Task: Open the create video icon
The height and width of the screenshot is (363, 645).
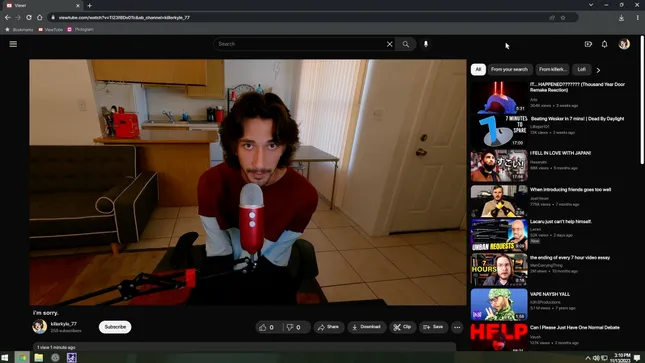Action: (588, 44)
